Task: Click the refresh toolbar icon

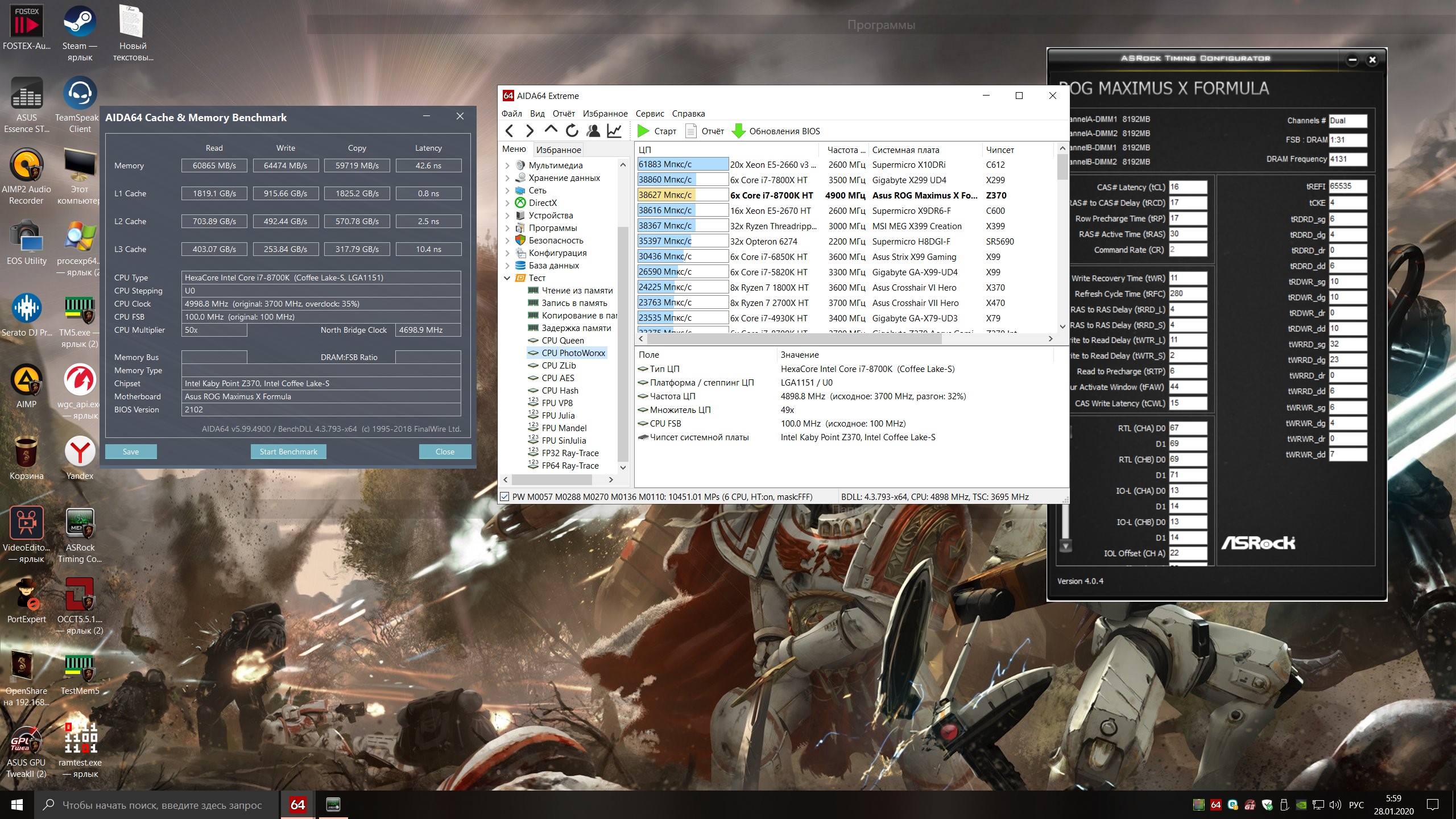Action: coord(572,131)
